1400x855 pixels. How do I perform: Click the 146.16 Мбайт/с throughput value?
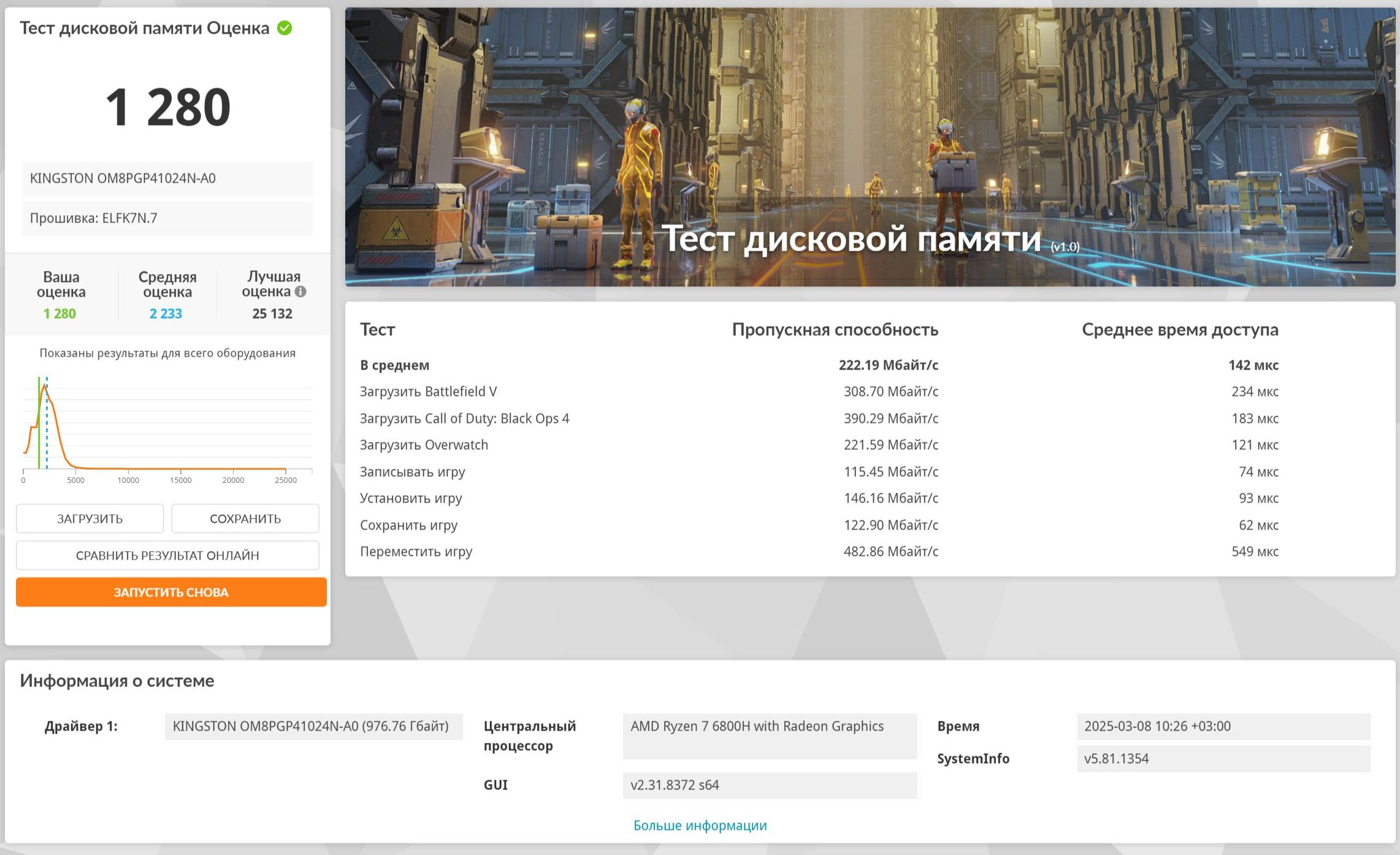891,498
